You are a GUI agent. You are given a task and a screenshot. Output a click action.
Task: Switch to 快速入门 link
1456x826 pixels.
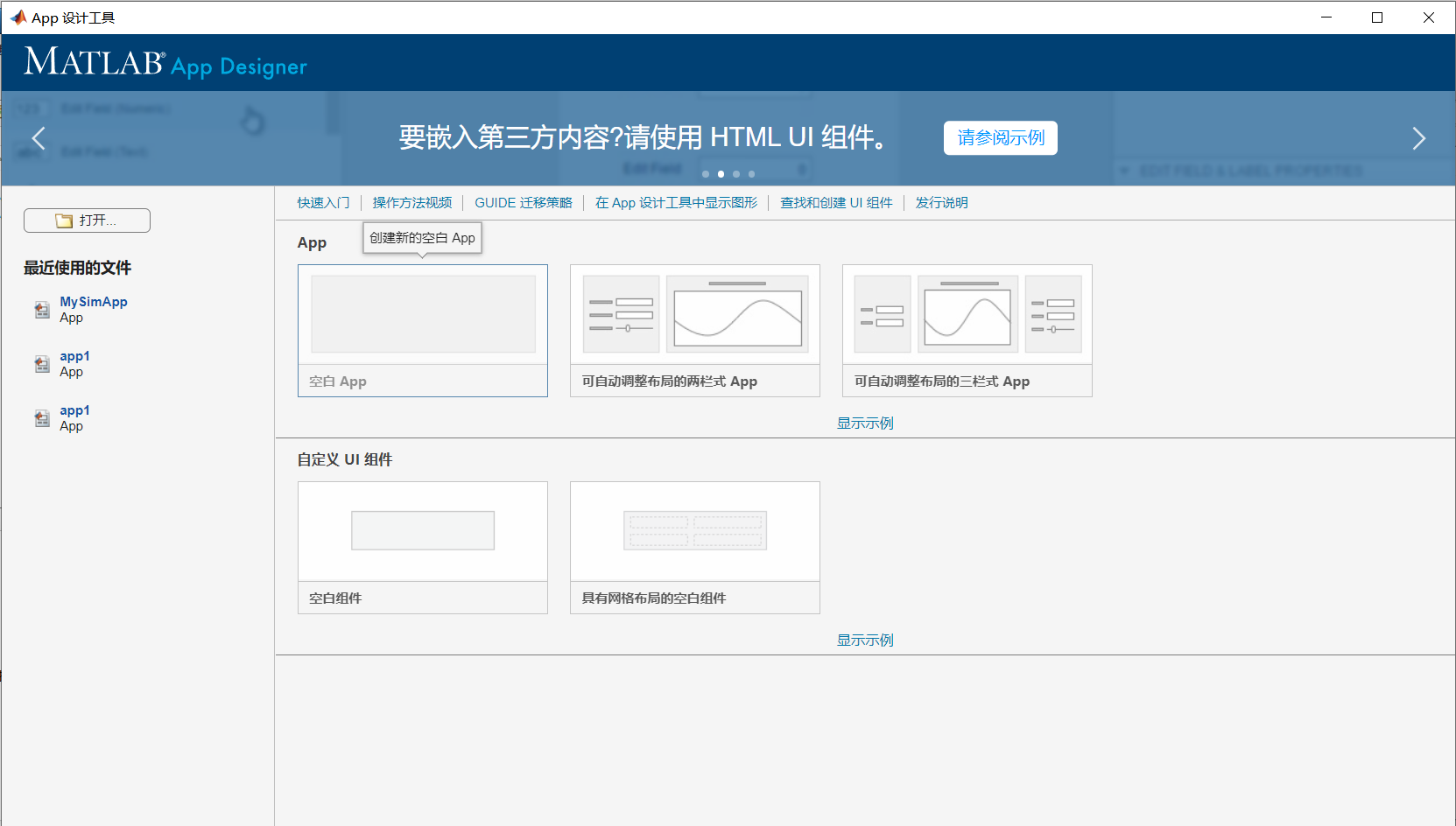pos(323,202)
